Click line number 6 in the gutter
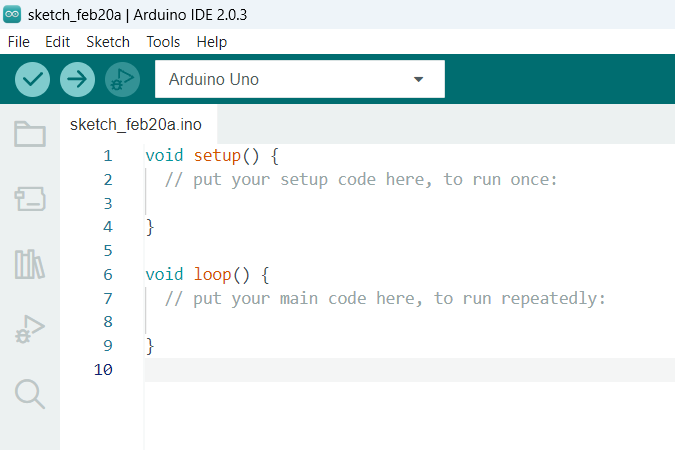Screen dimensions: 675x450 click(108, 275)
